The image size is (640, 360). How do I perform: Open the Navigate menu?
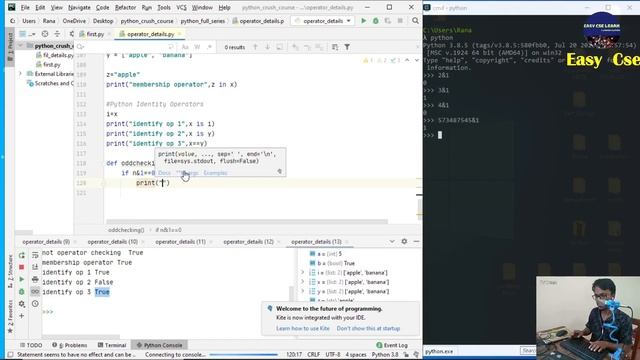[x=79, y=7]
